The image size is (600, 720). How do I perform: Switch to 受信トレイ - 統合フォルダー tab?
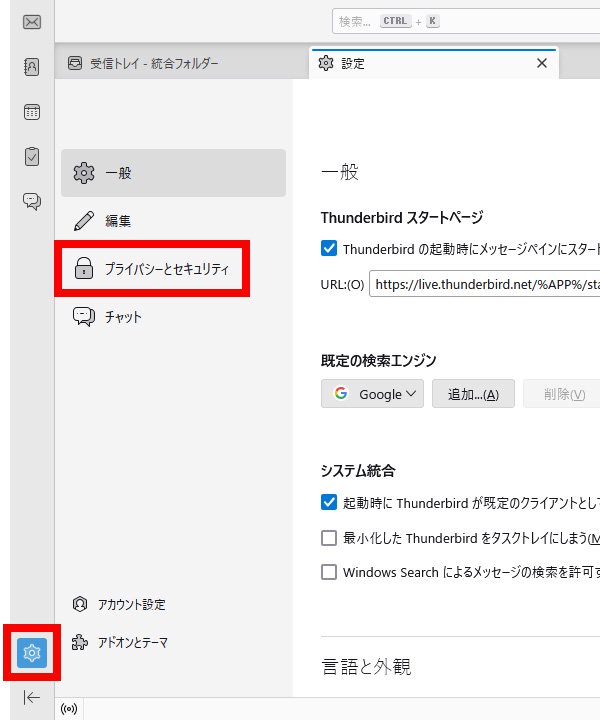[x=181, y=63]
